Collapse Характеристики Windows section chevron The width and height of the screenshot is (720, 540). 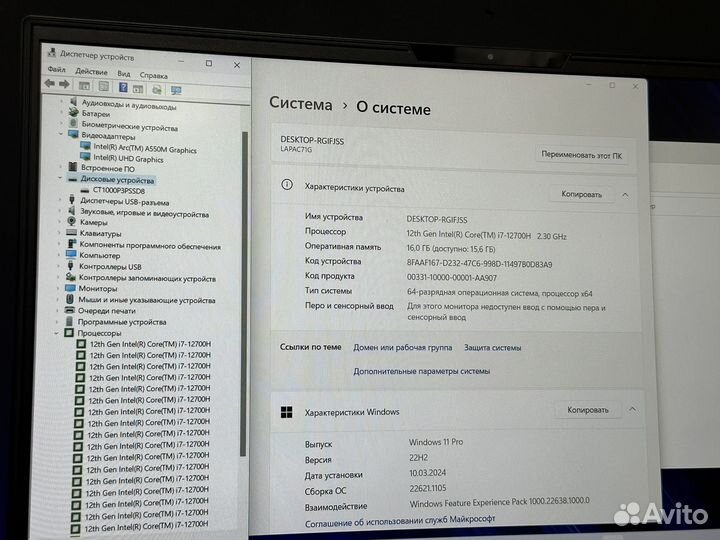(632, 409)
